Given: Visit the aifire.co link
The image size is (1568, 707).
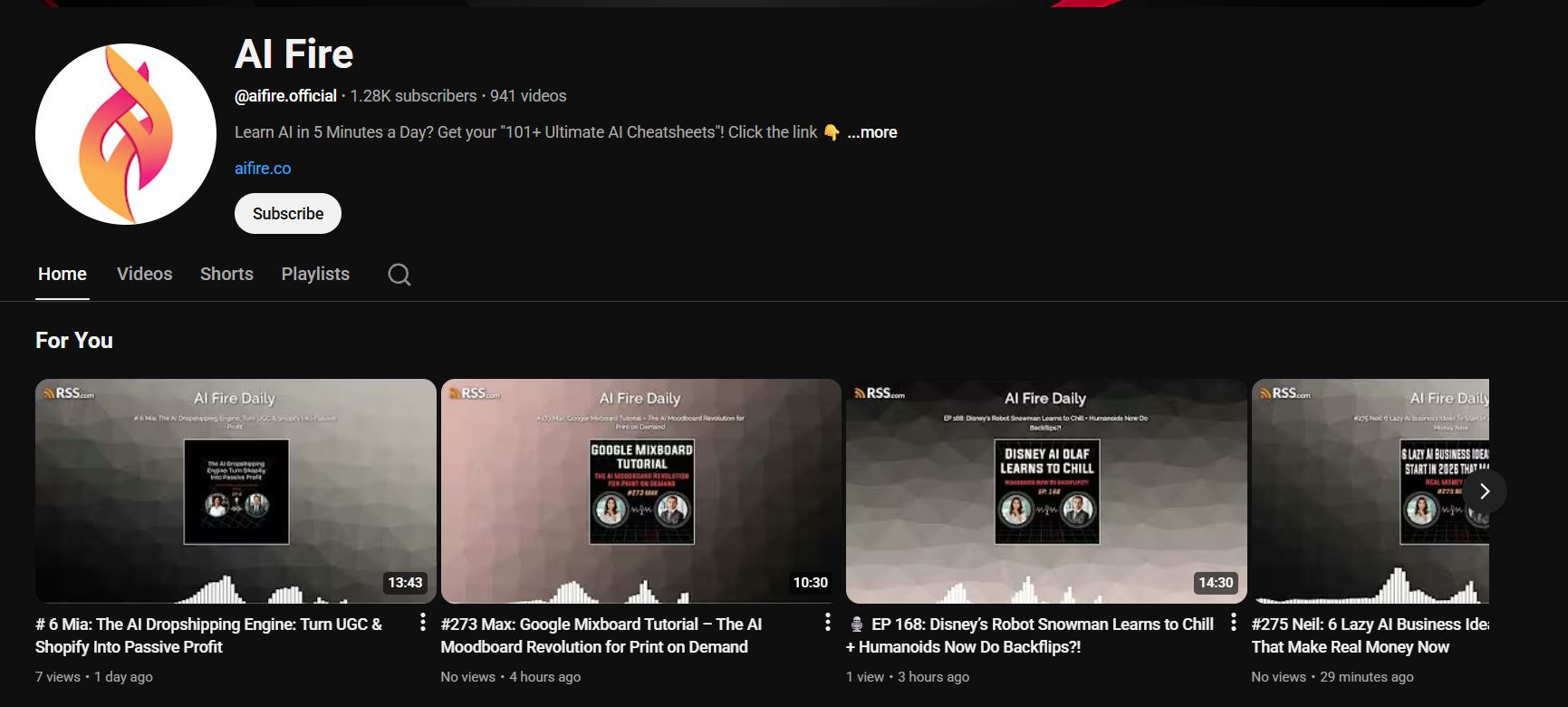Looking at the screenshot, I should pyautogui.click(x=263, y=169).
